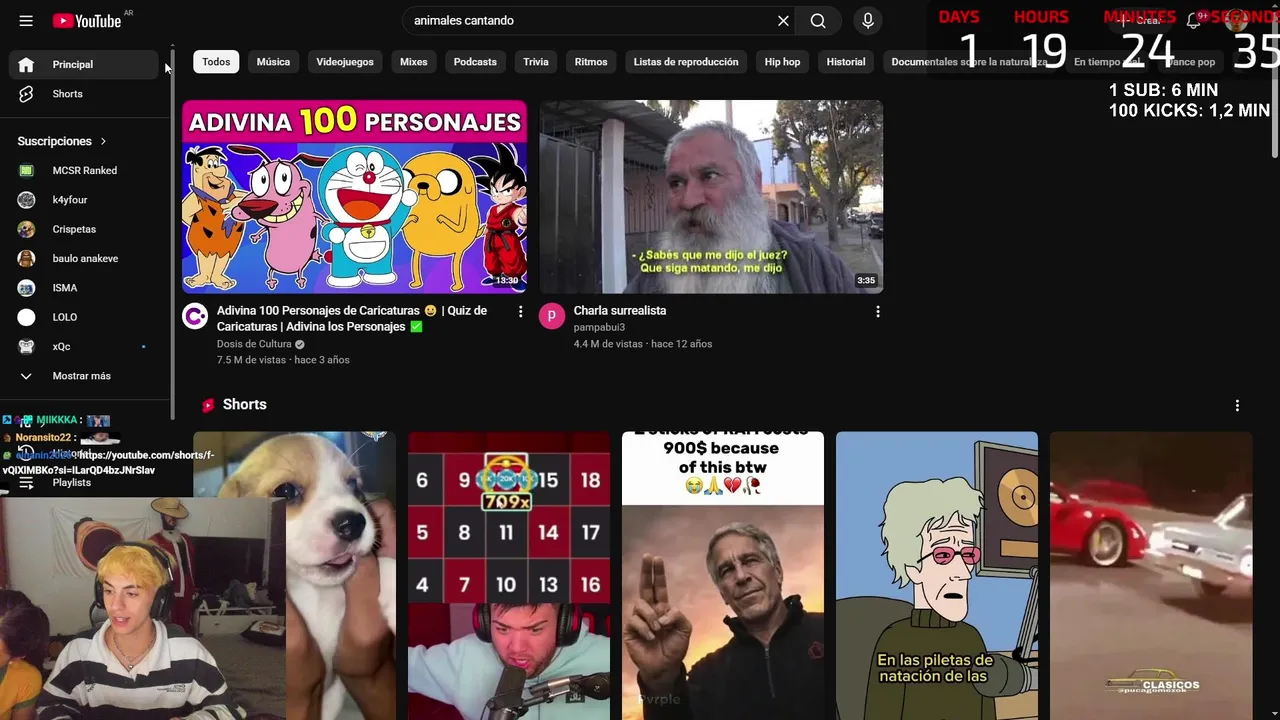Open the red car Clasicos Short
The image size is (1280, 720).
point(1151,576)
